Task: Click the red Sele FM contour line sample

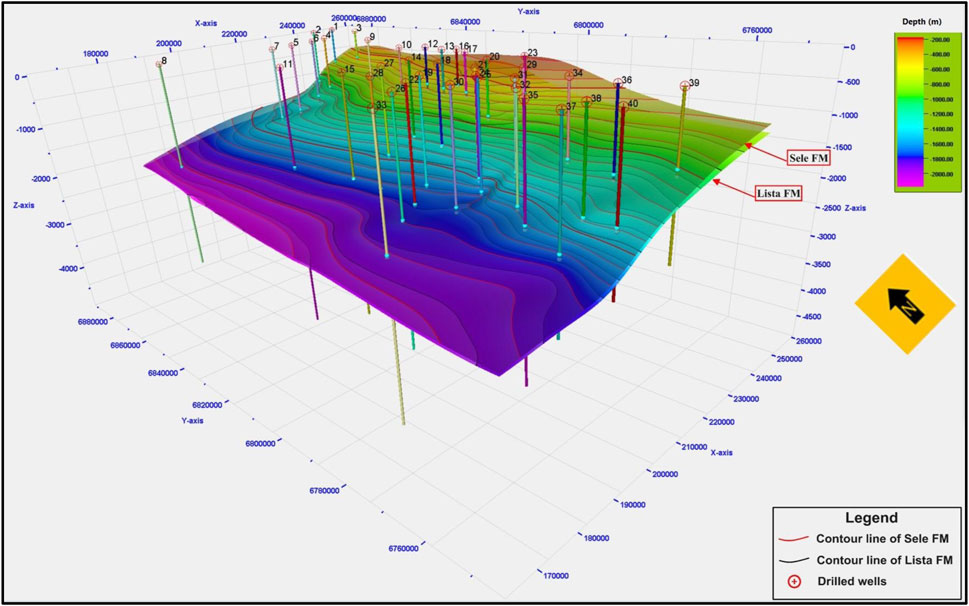Action: tap(794, 539)
